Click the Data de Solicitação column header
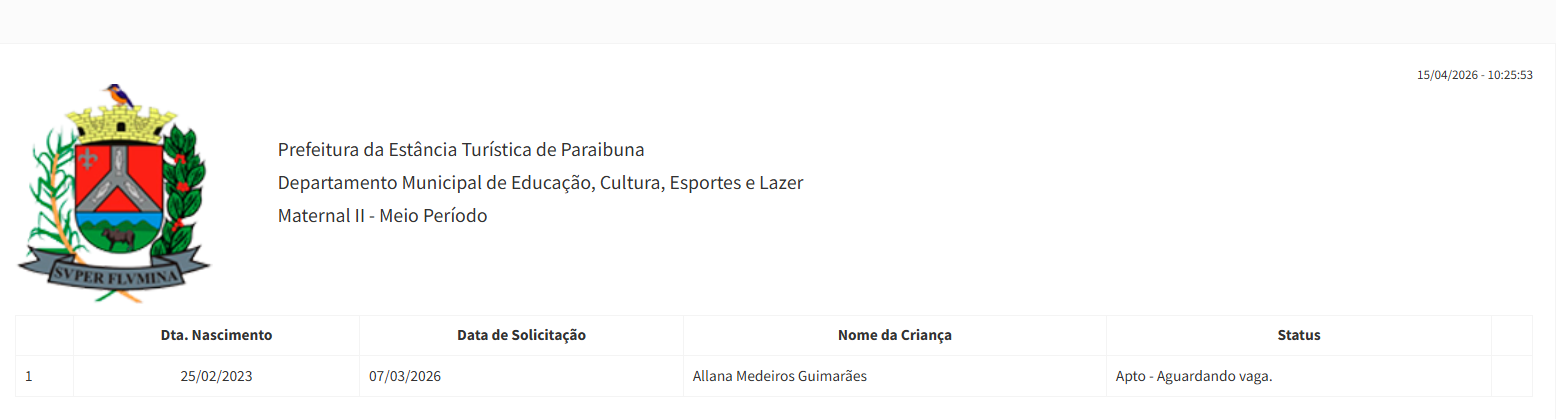The image size is (1556, 419). pos(521,335)
